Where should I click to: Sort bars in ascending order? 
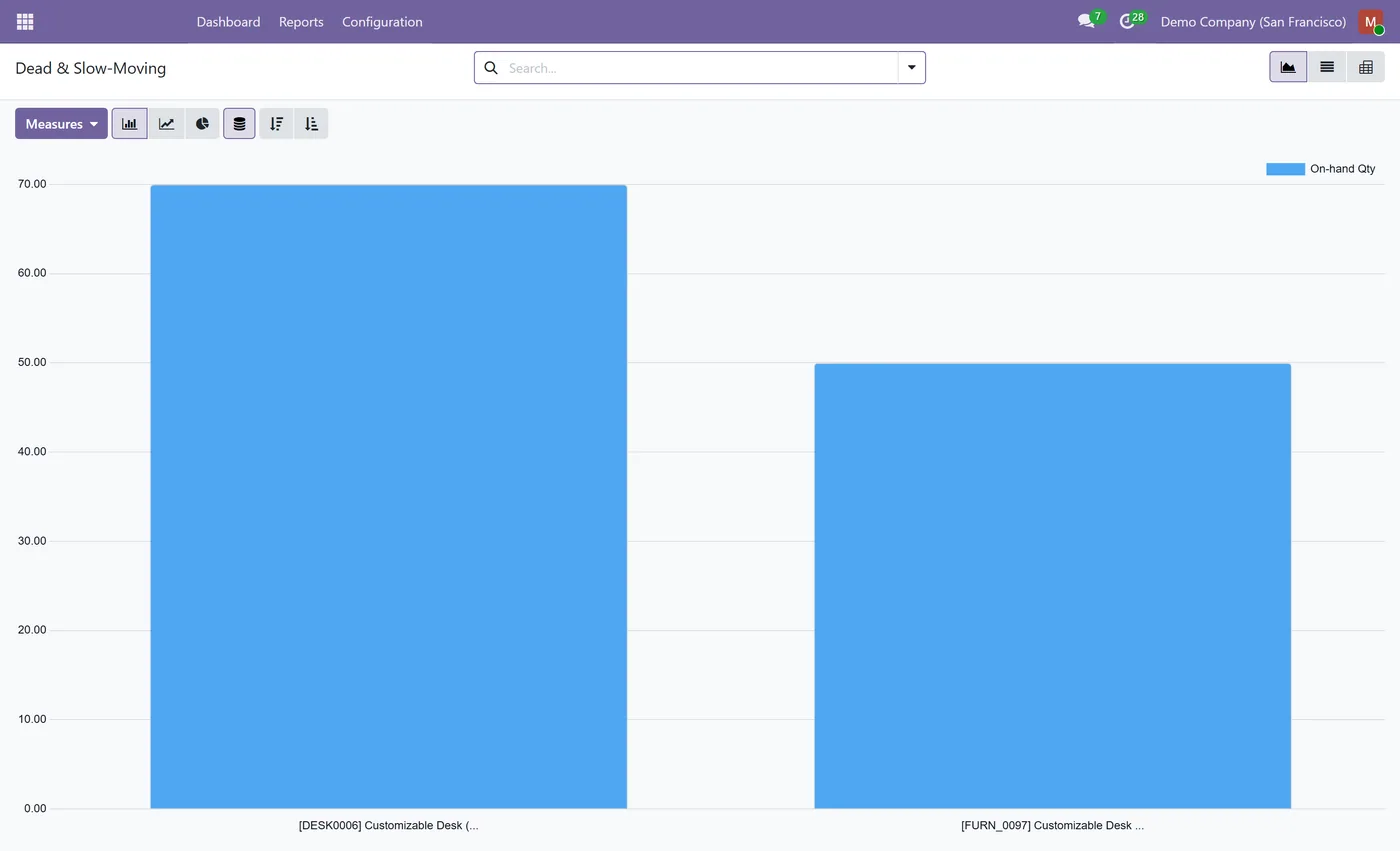(311, 124)
